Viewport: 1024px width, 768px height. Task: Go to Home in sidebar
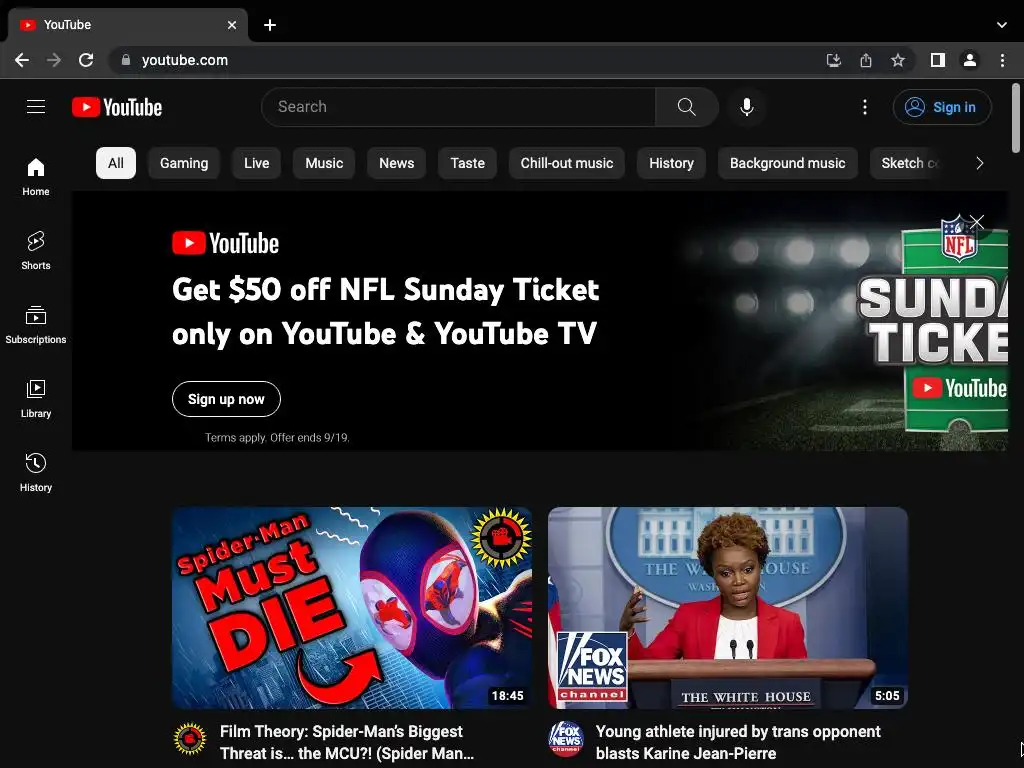(x=36, y=176)
